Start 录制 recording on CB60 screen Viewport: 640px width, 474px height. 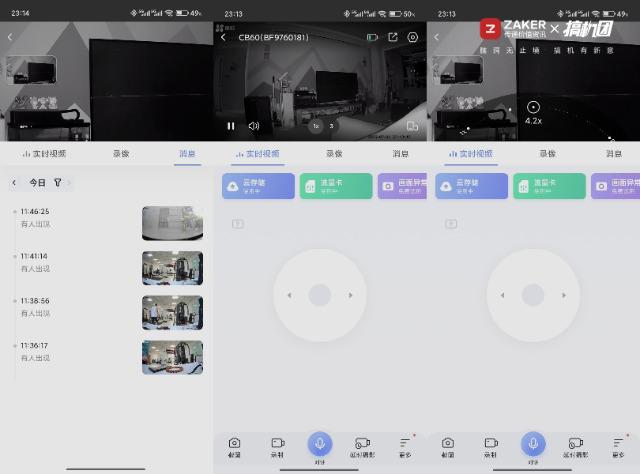tap(278, 447)
